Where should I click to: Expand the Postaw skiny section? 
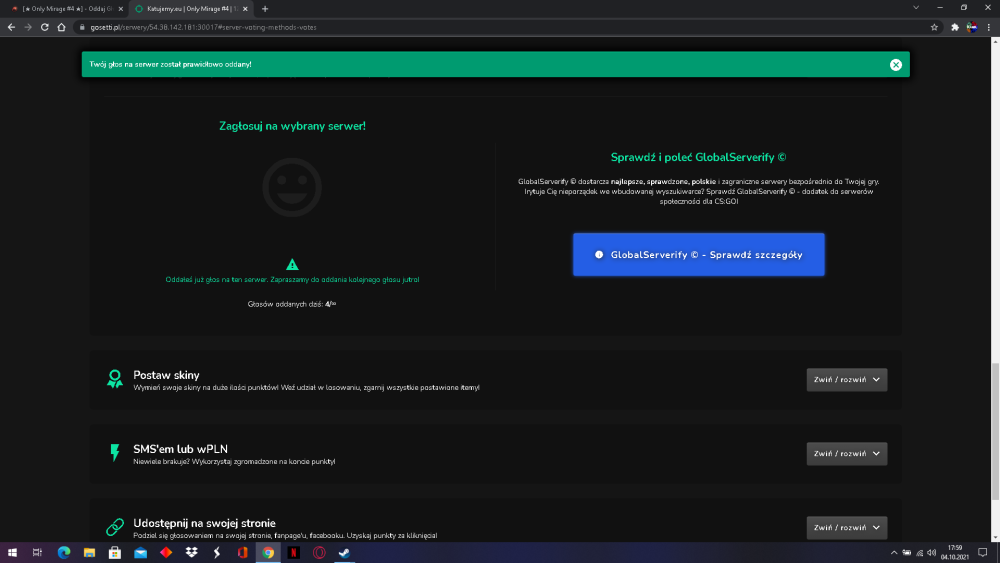pyautogui.click(x=846, y=379)
